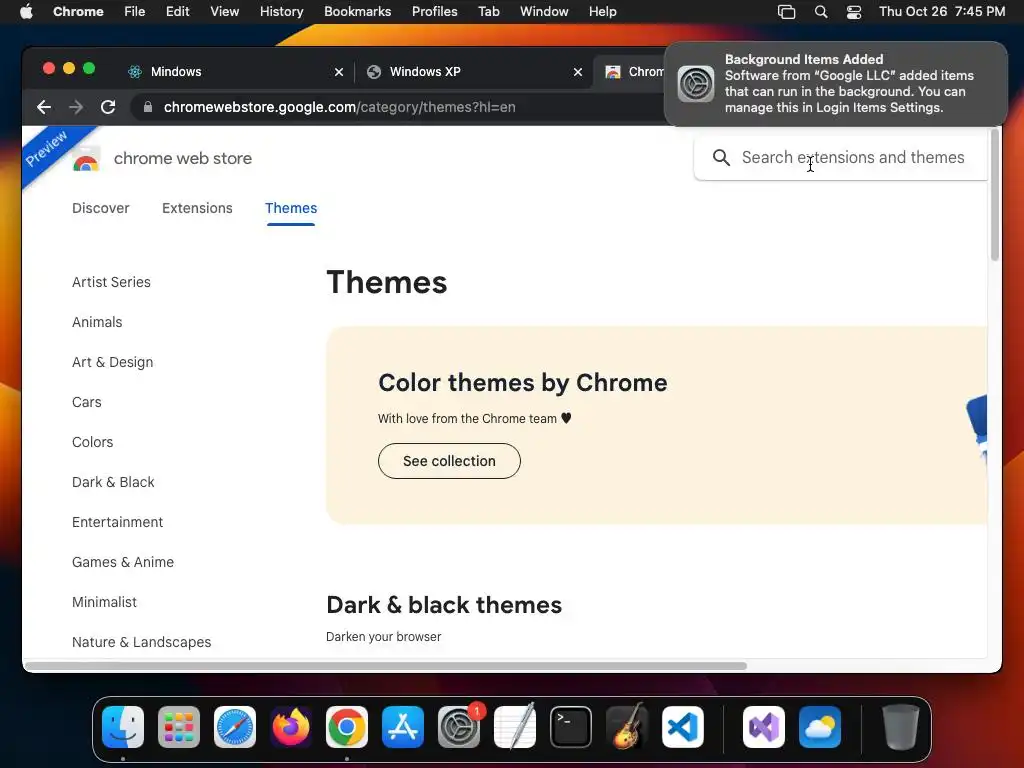Open the History menu
The height and width of the screenshot is (768, 1024).
tap(281, 12)
